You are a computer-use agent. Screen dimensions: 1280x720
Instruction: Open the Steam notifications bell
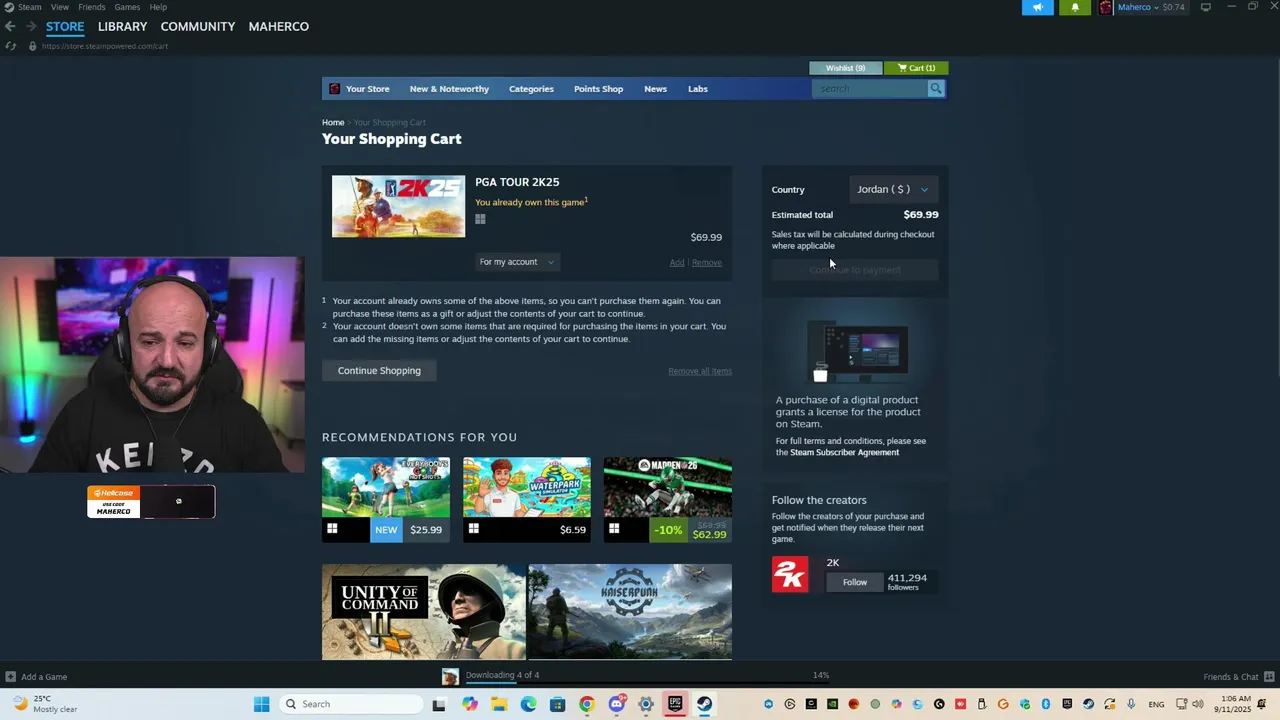click(1075, 8)
